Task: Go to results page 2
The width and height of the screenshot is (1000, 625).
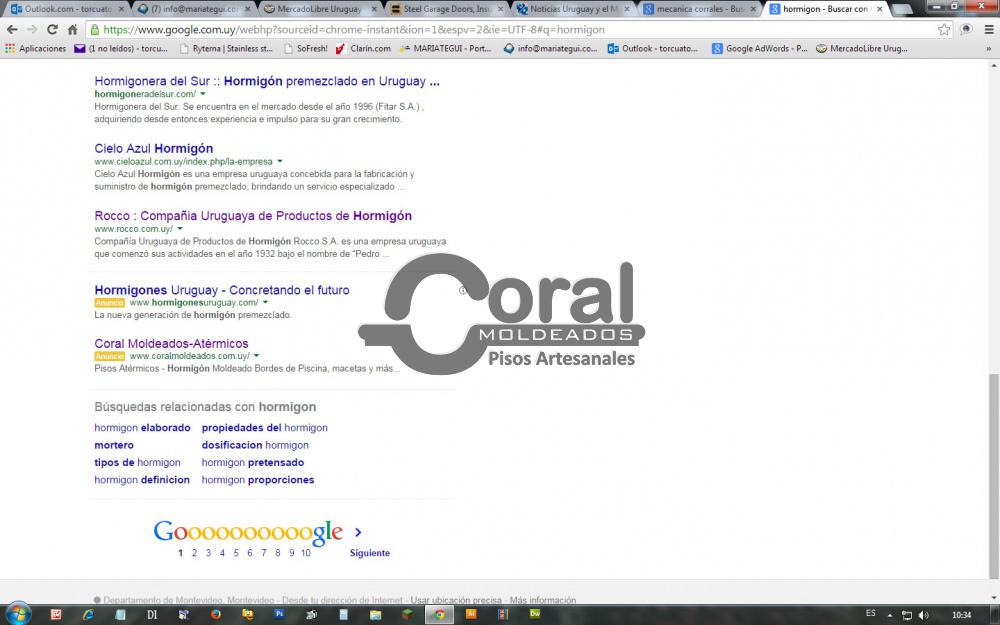Action: click(195, 553)
